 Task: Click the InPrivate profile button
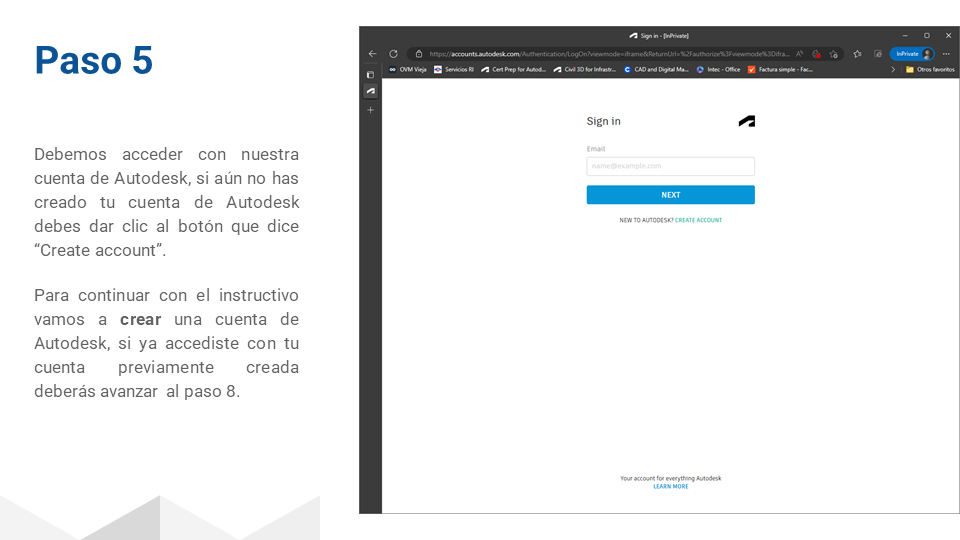click(912, 54)
